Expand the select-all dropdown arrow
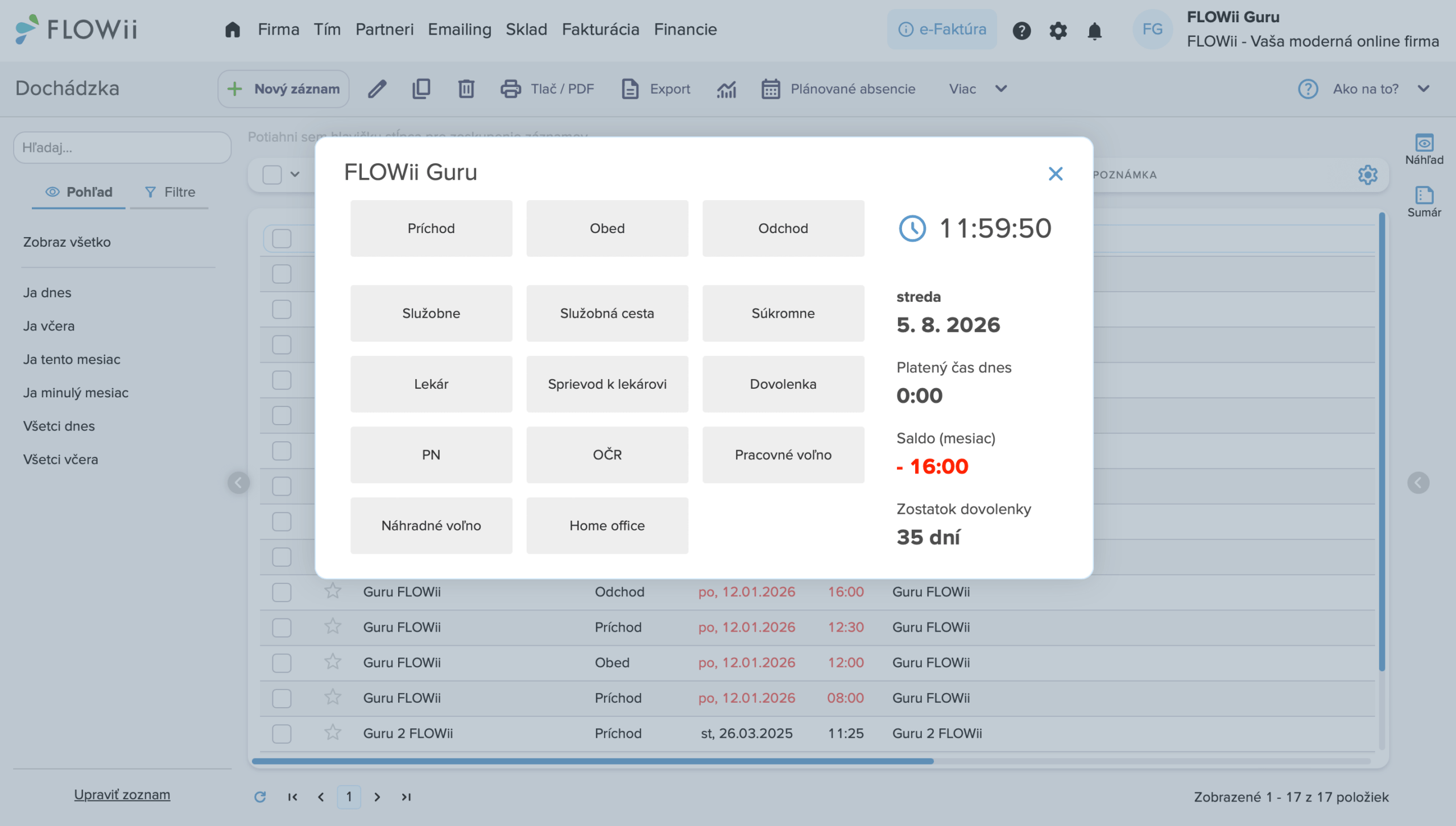 click(295, 175)
